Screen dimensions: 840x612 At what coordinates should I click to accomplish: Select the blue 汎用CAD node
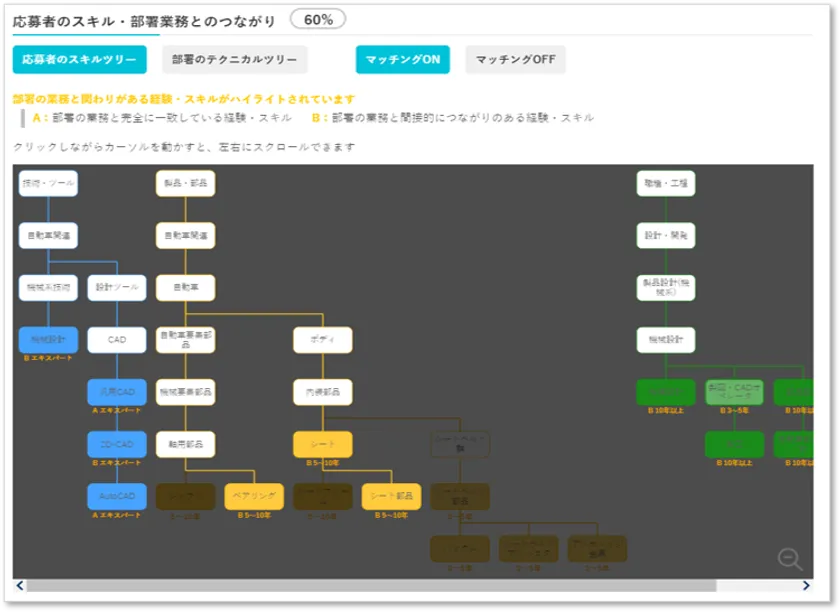[117, 391]
